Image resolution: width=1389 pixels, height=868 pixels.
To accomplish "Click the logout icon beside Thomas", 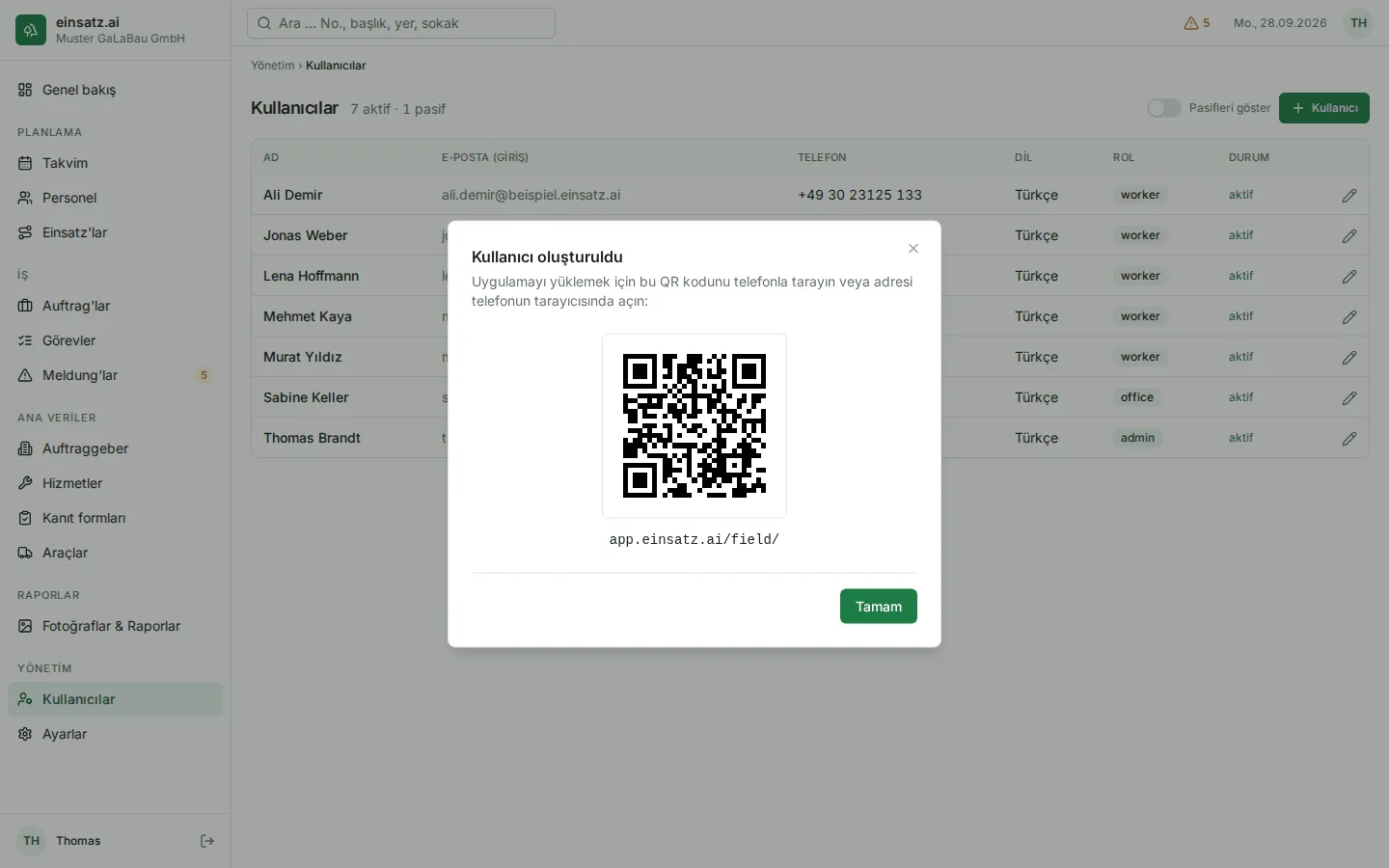I will [207, 841].
